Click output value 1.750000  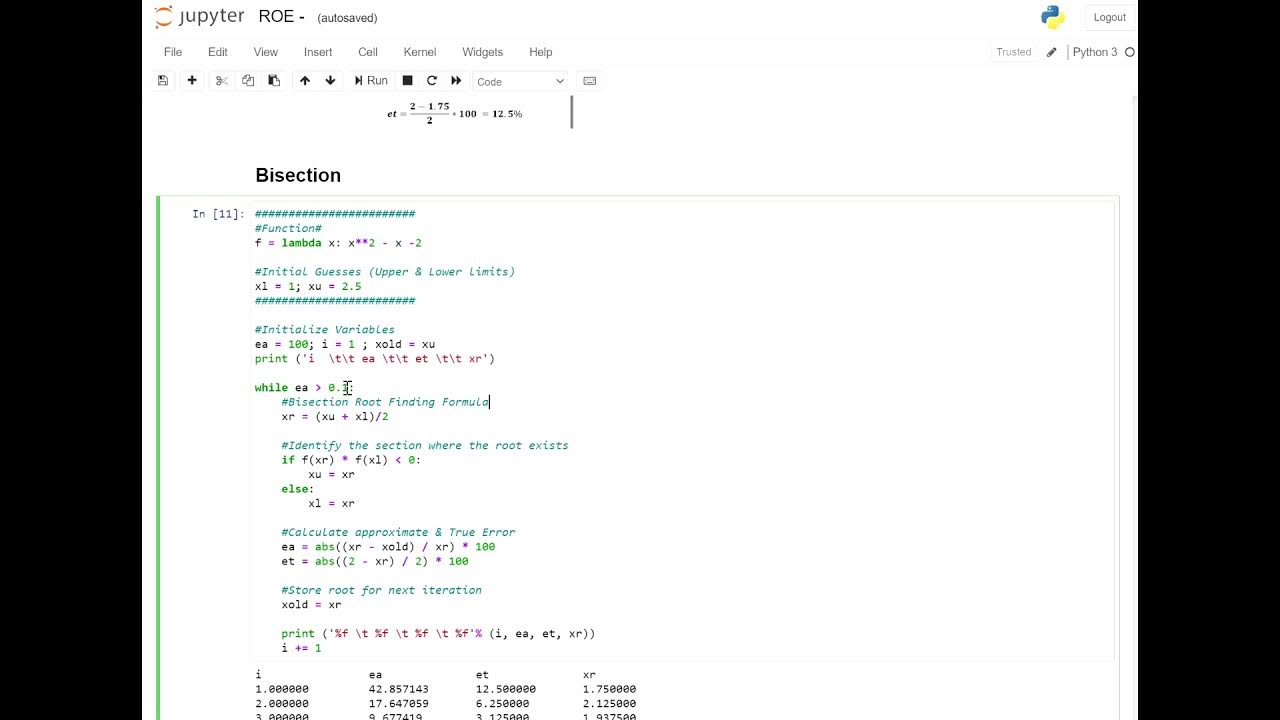coord(609,689)
